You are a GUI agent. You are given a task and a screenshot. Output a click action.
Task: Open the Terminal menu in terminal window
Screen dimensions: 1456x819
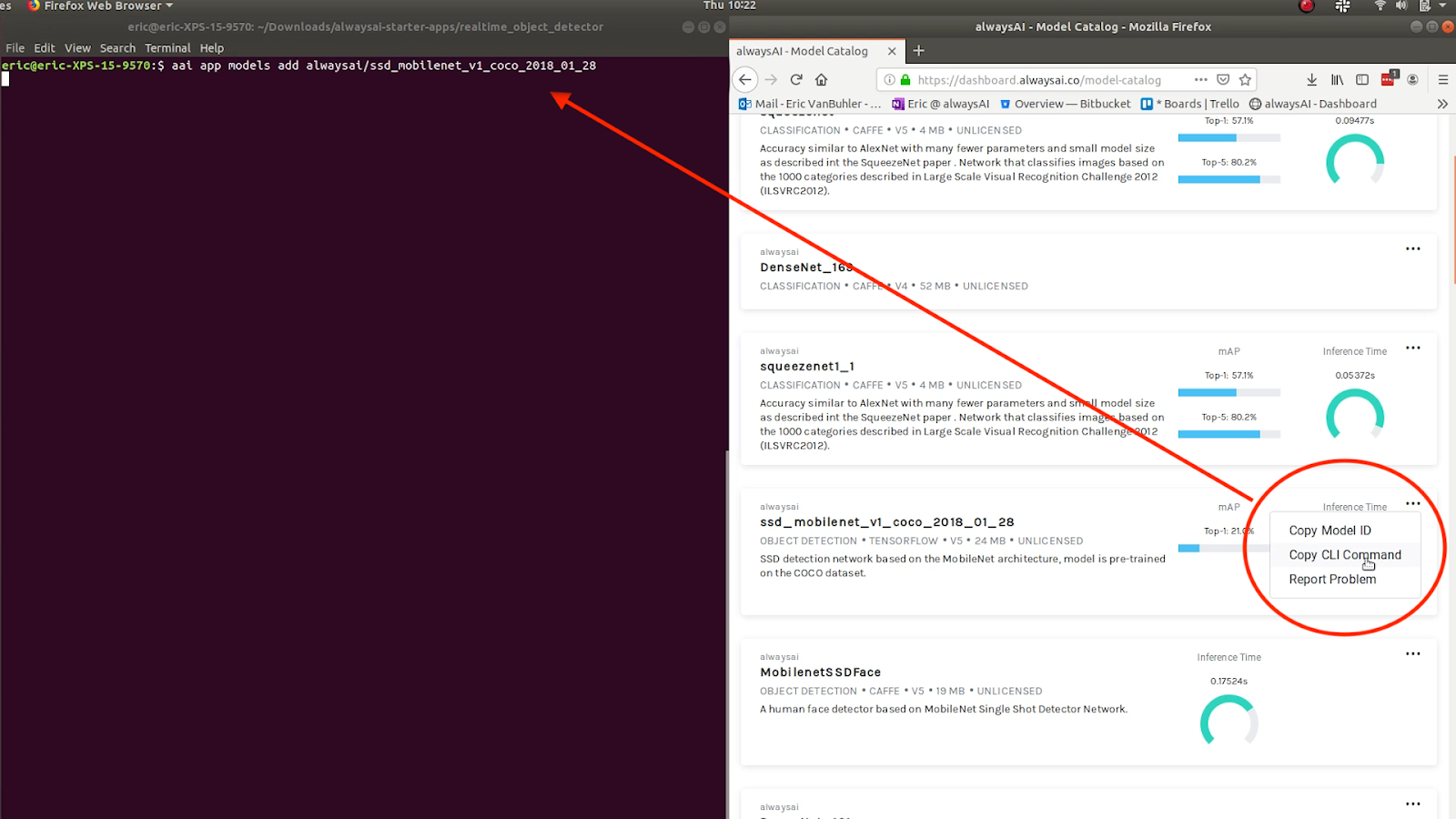point(167,48)
